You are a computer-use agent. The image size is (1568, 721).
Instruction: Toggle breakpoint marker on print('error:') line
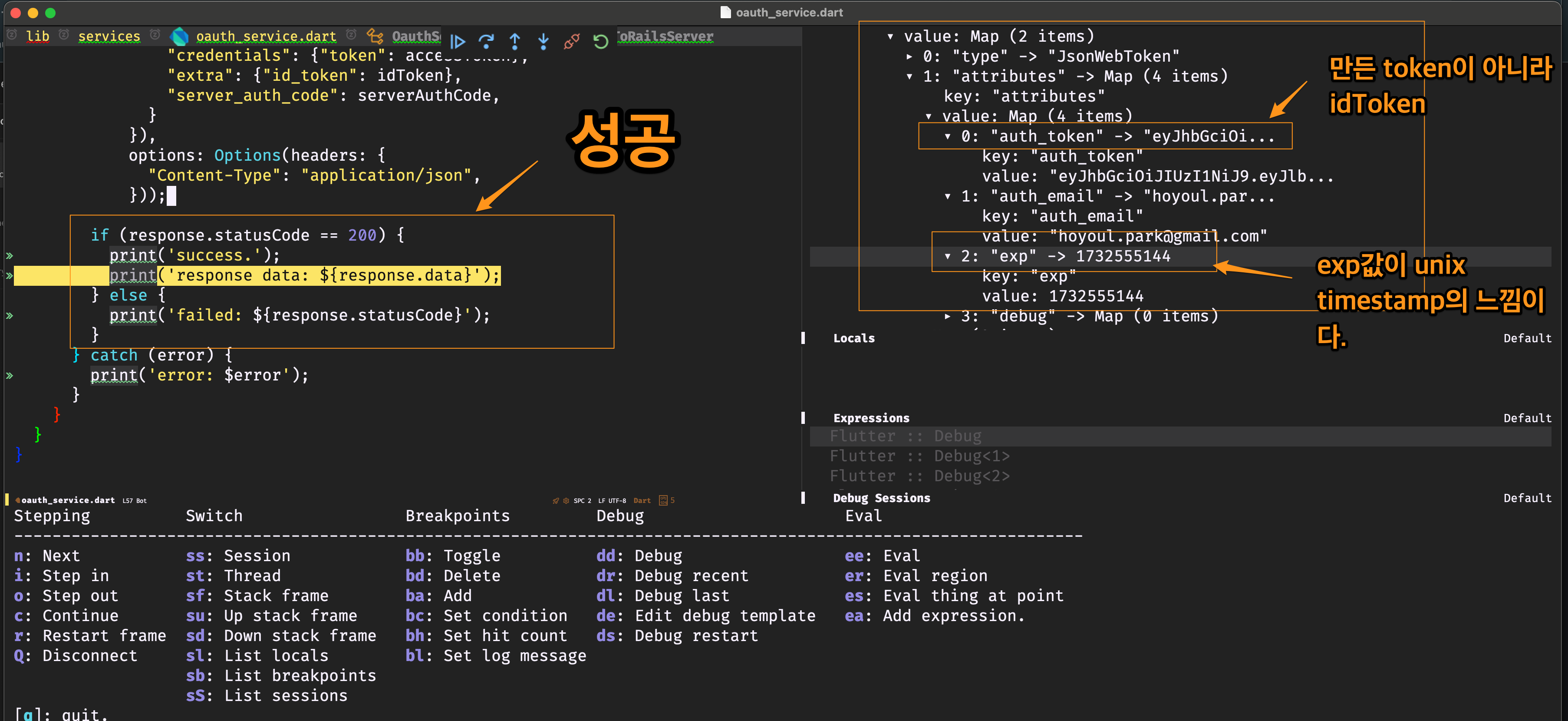10,376
